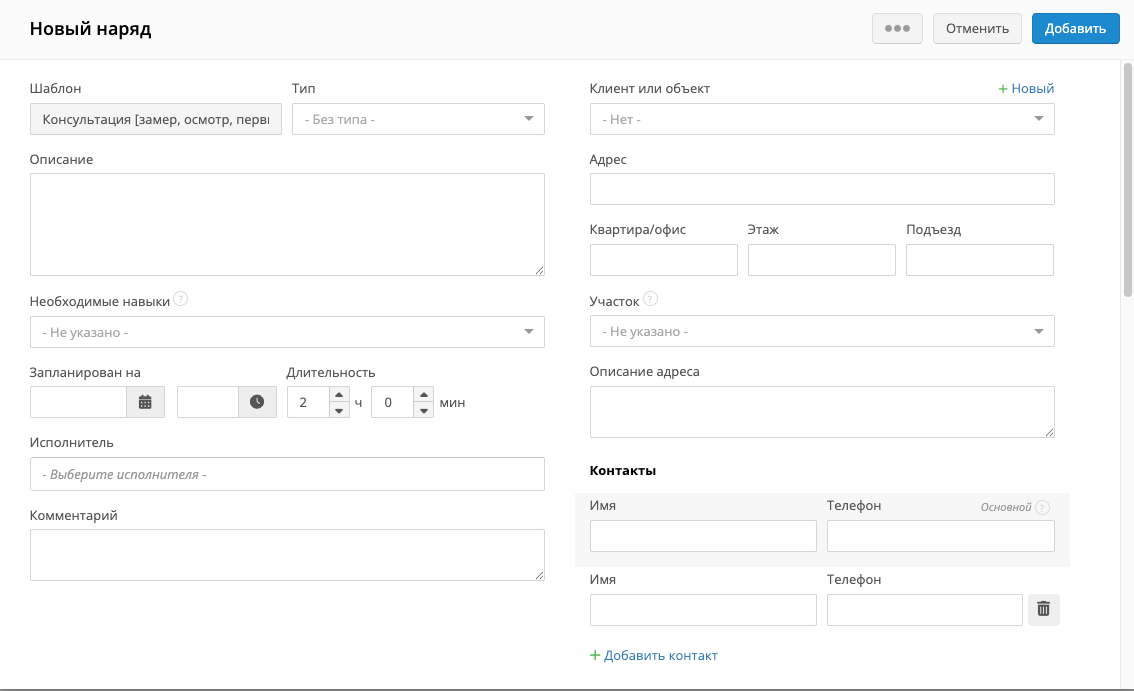Focus the Адрес input field
Image resolution: width=1134 pixels, height=691 pixels.
pyautogui.click(x=822, y=189)
